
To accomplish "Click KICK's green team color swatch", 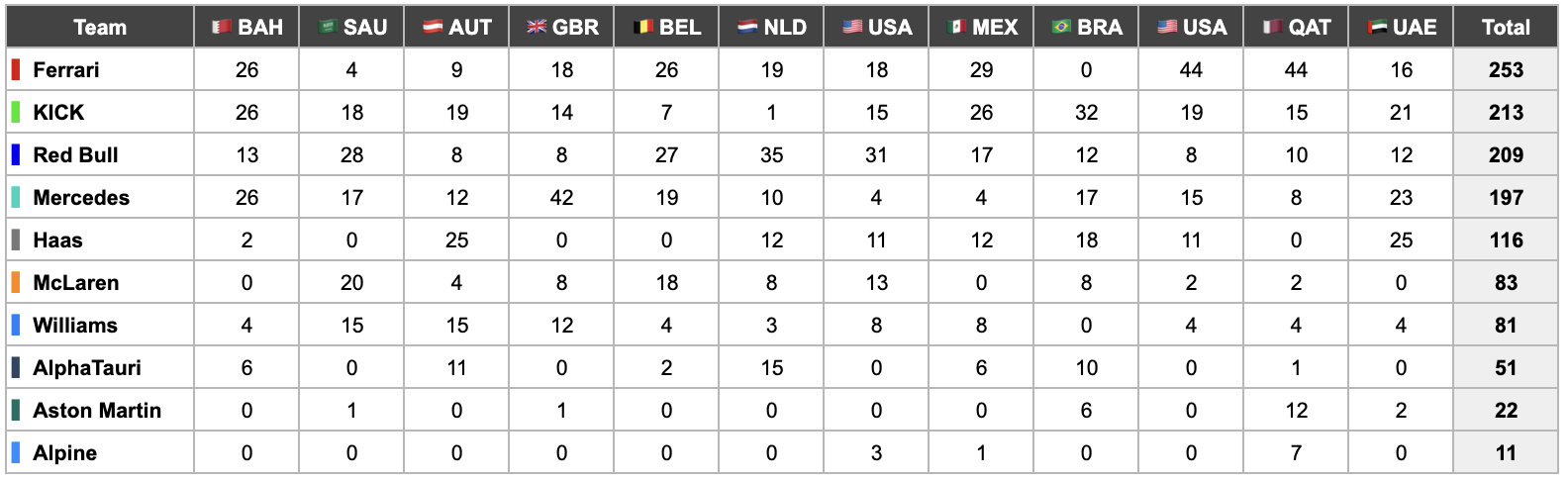I will 16,113.
